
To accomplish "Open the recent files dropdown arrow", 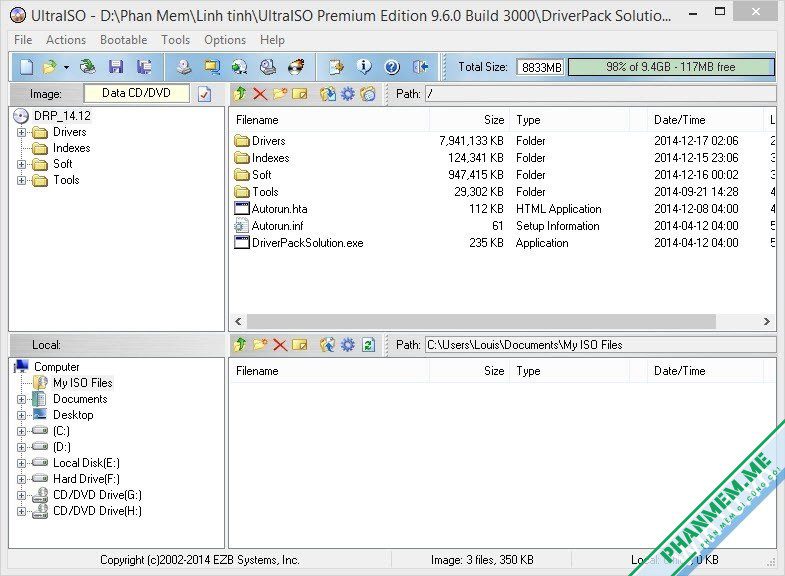I will click(66, 67).
